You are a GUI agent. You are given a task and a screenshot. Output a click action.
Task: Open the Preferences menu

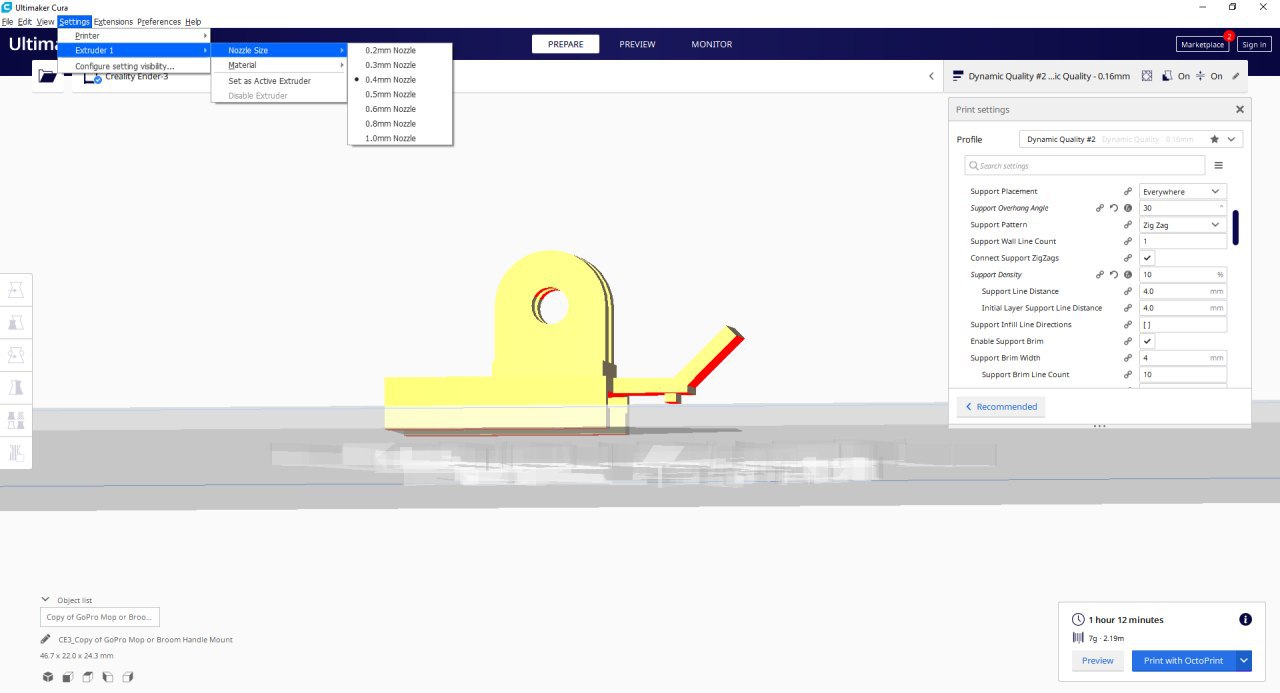(x=159, y=21)
